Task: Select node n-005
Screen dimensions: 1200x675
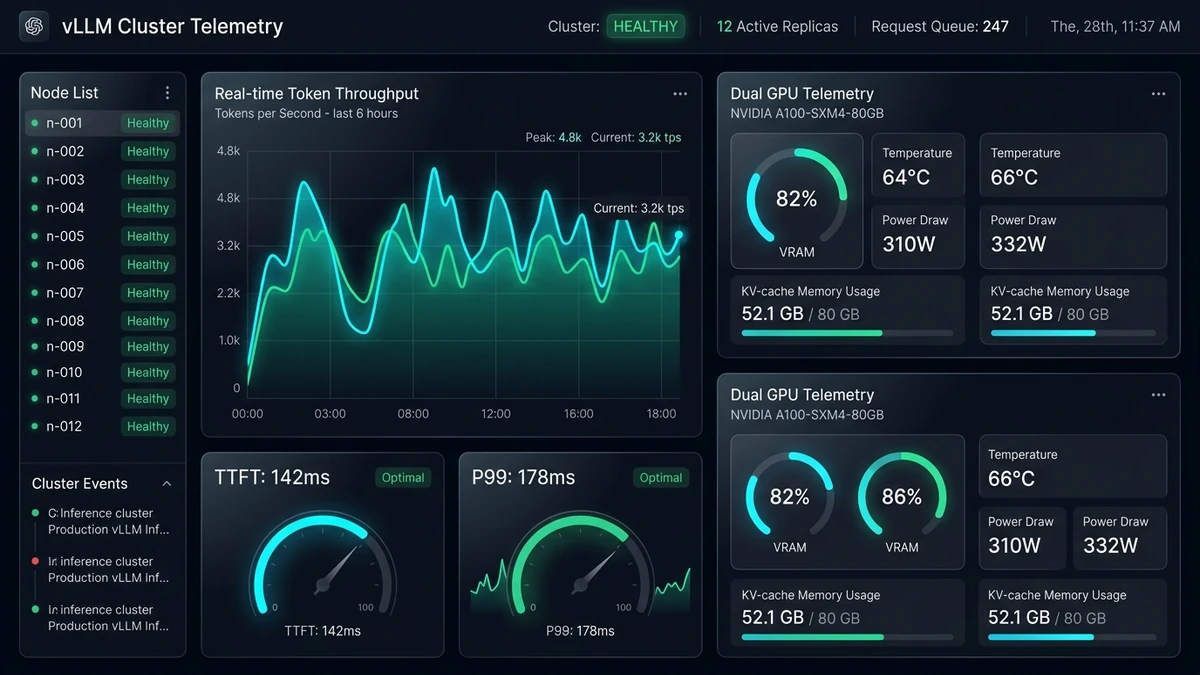Action: coord(103,236)
